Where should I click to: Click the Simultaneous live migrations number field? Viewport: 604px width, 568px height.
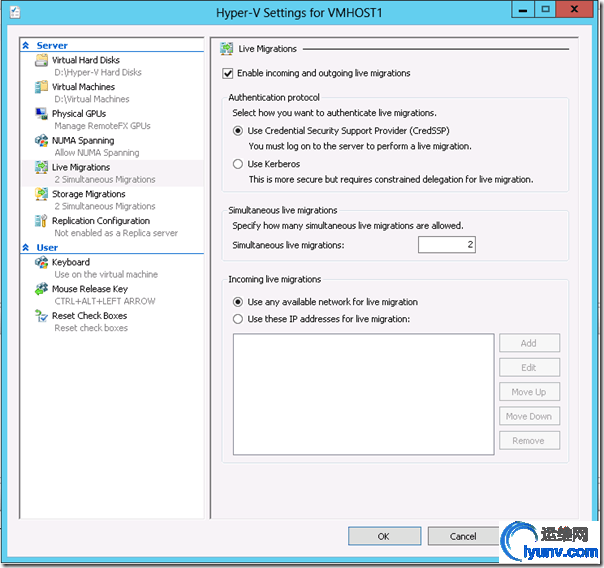pyautogui.click(x=447, y=245)
